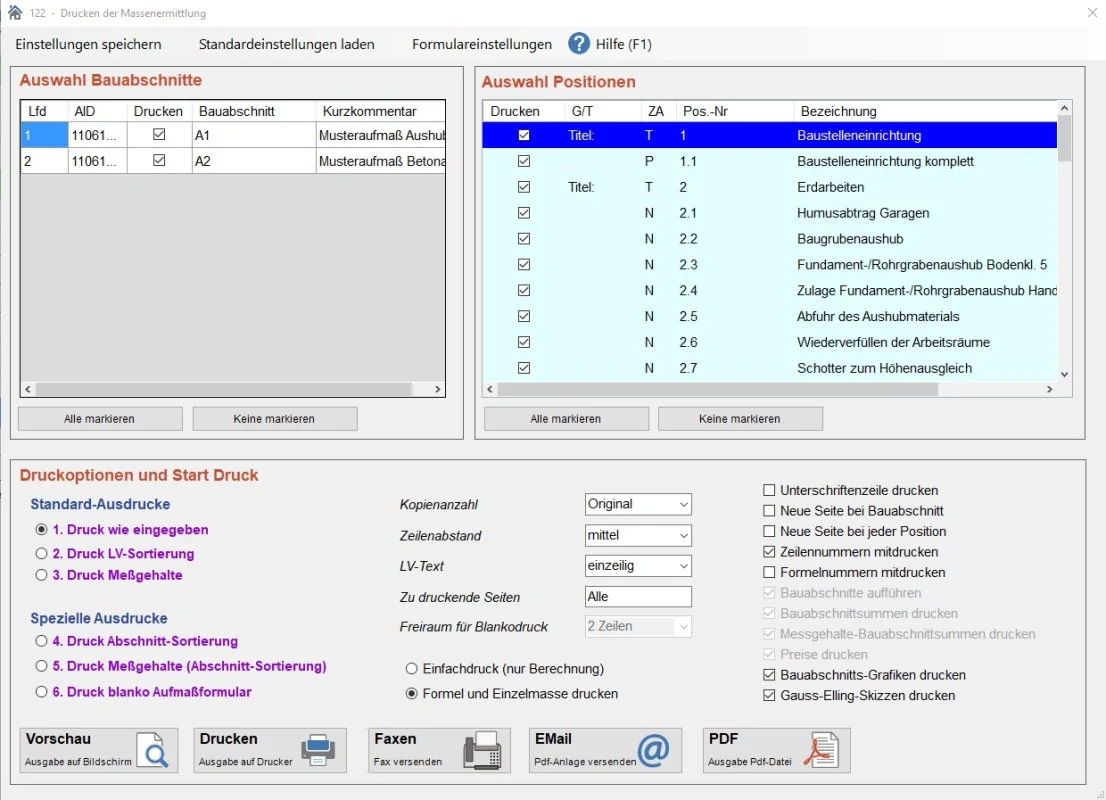1106x800 pixels.
Task: Click the home icon in title bar
Action: 14,13
